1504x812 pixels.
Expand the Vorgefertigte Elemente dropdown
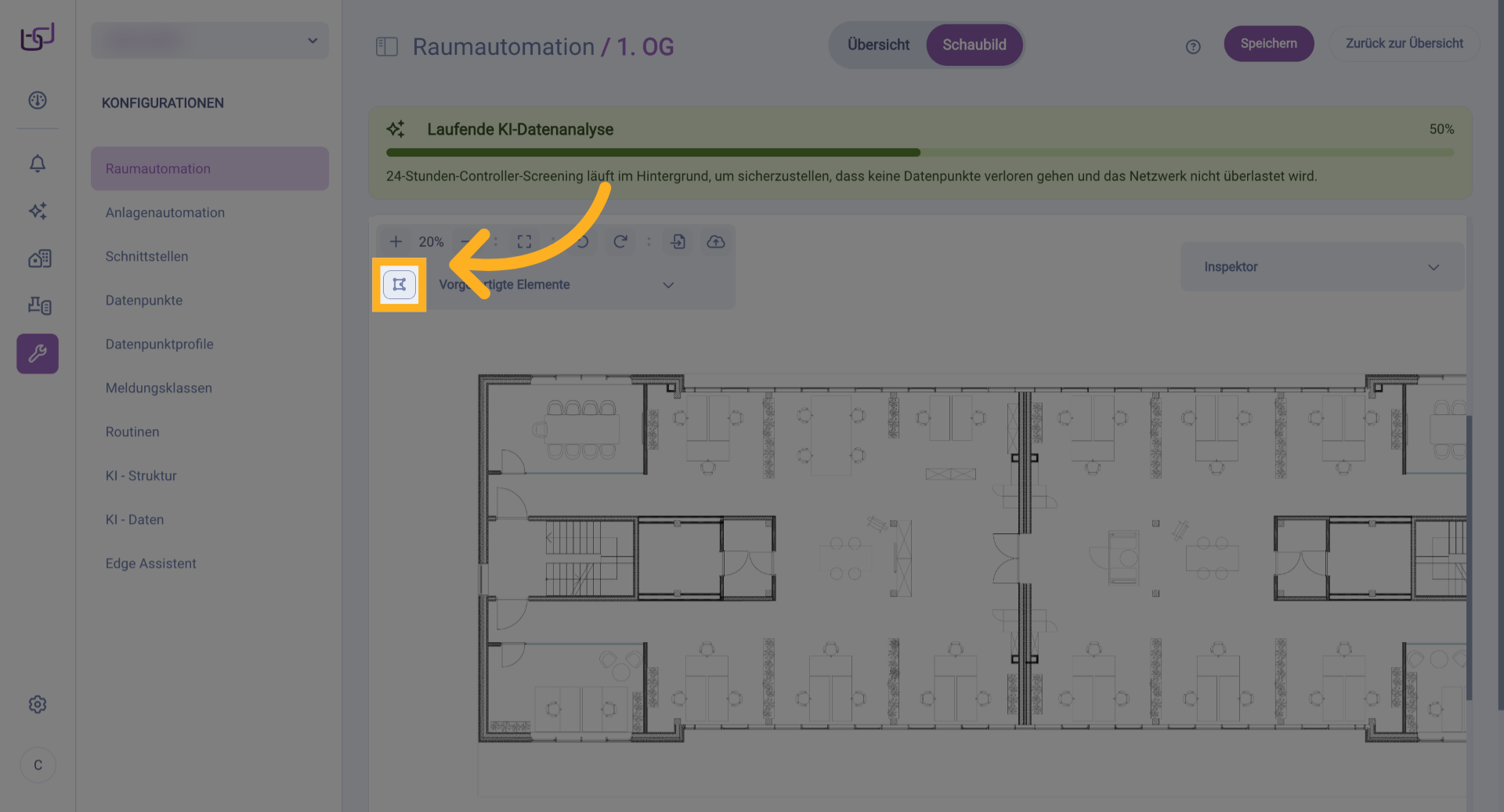tap(667, 285)
